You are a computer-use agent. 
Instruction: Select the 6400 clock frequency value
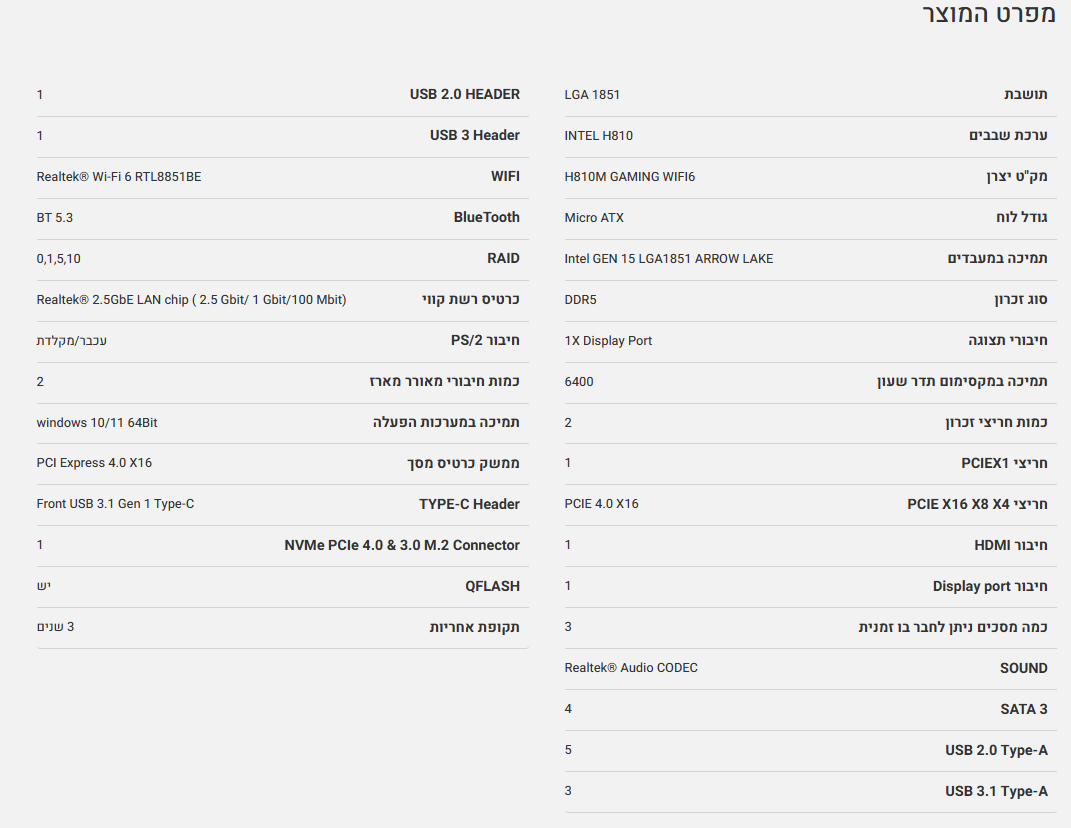579,382
